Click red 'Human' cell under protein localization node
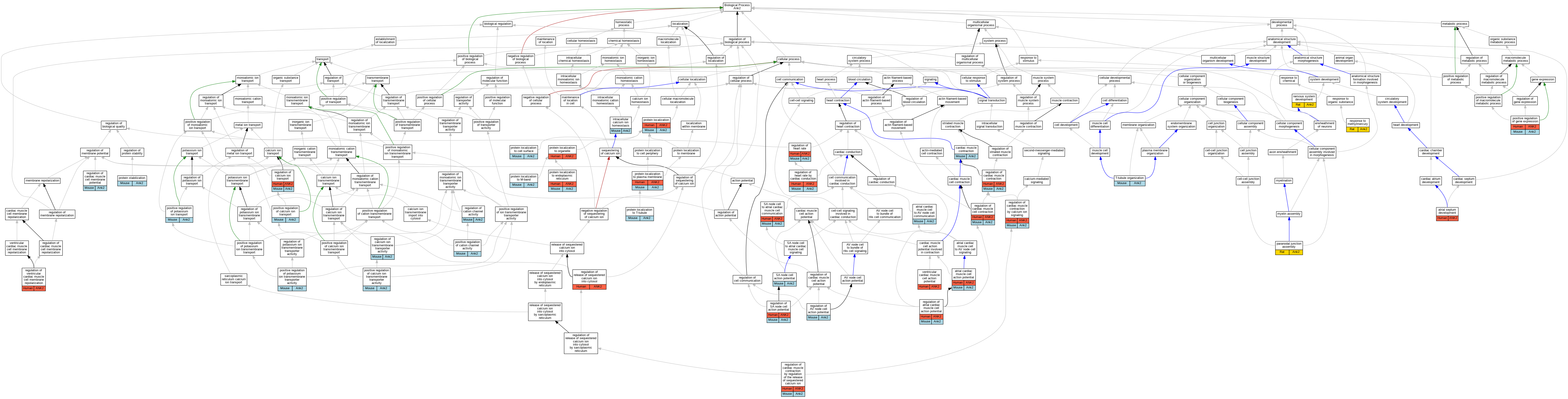Viewport: 1568px width, 399px height. point(649,125)
